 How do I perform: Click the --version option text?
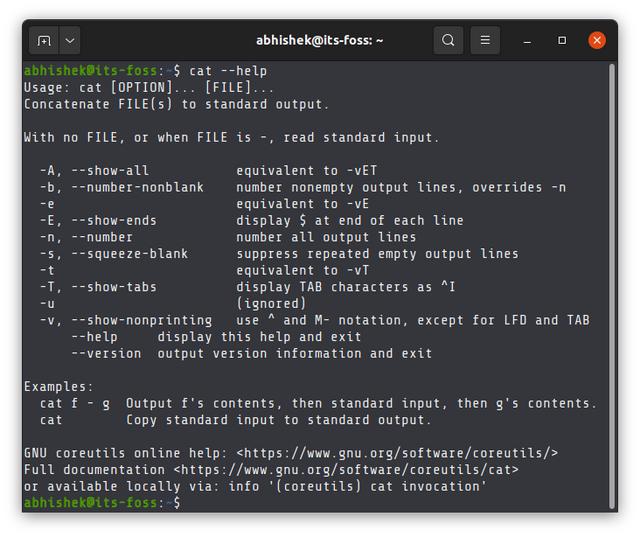click(107, 353)
